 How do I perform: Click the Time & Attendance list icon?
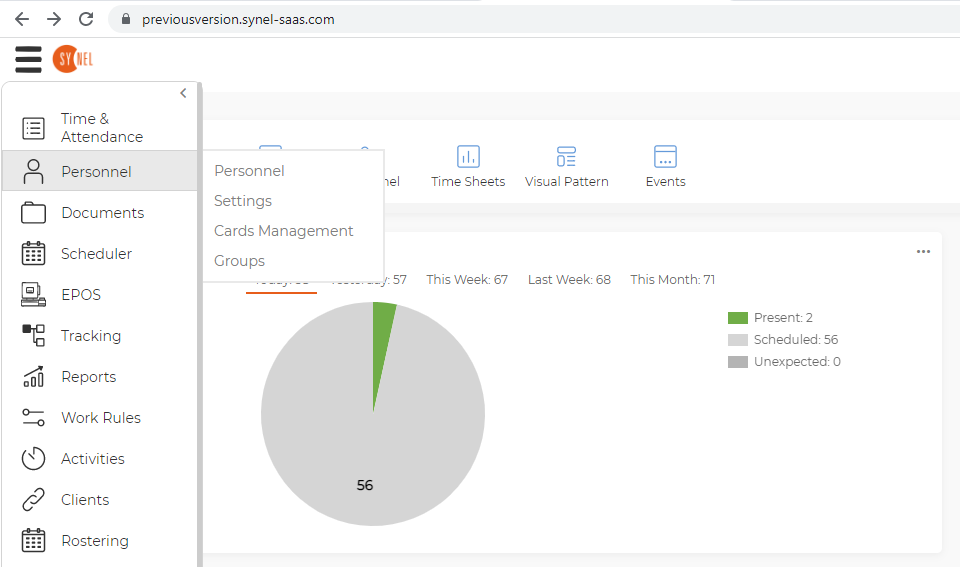[33, 128]
